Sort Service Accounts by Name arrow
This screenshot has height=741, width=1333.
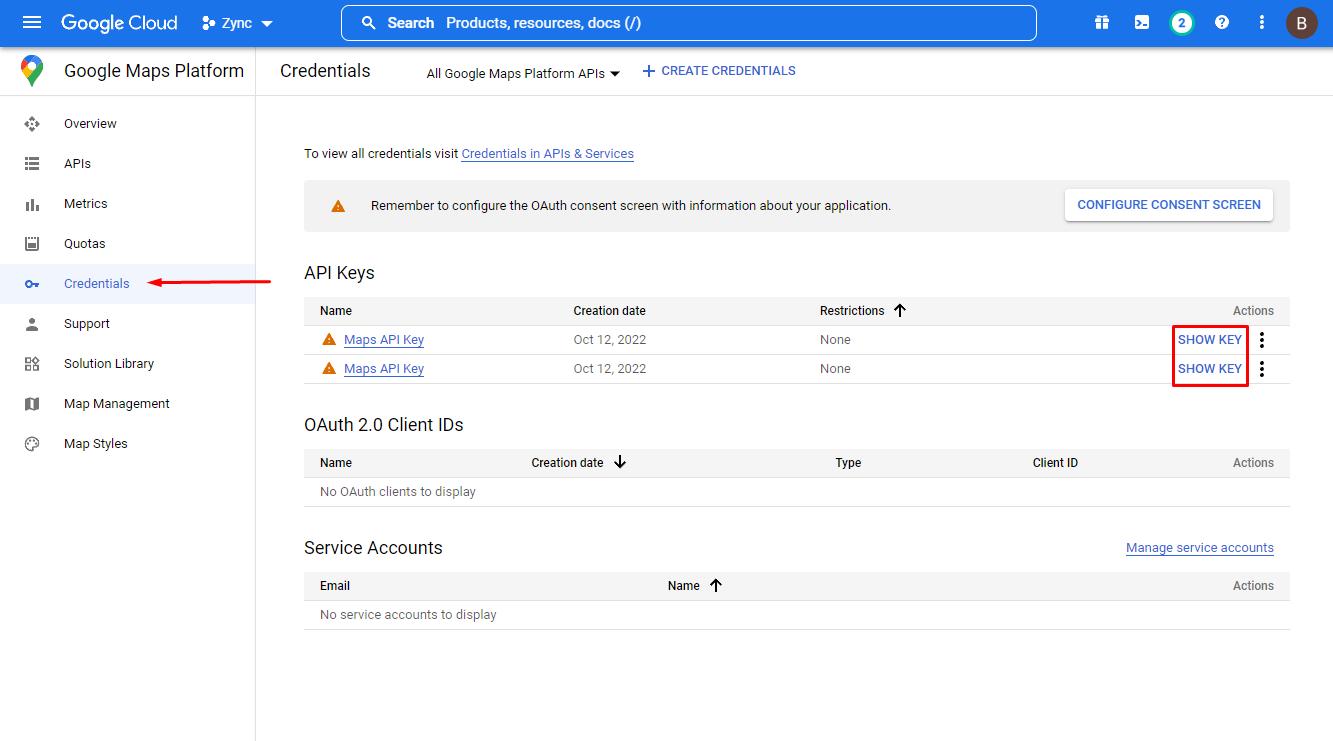716,586
